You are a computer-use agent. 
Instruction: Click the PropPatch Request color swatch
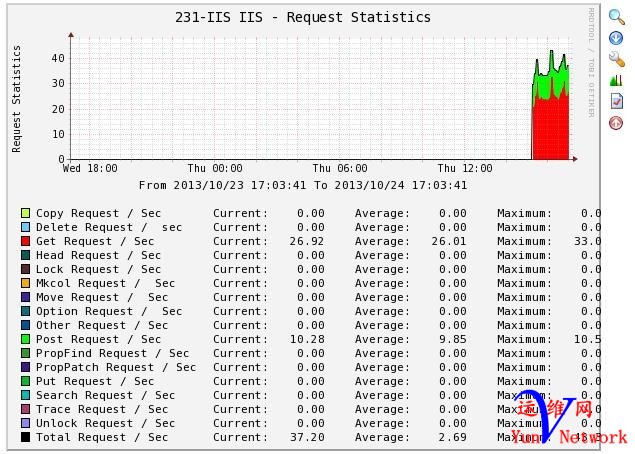[26, 367]
